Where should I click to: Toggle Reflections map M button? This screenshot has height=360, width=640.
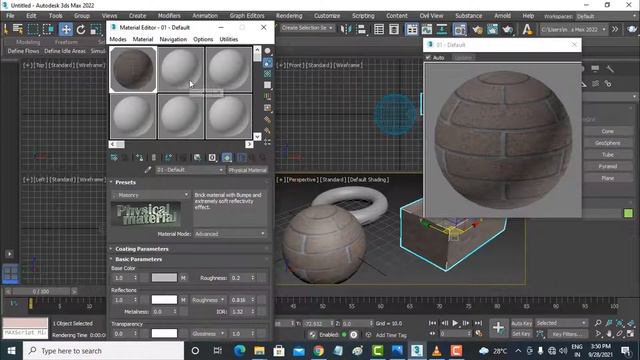tap(183, 300)
